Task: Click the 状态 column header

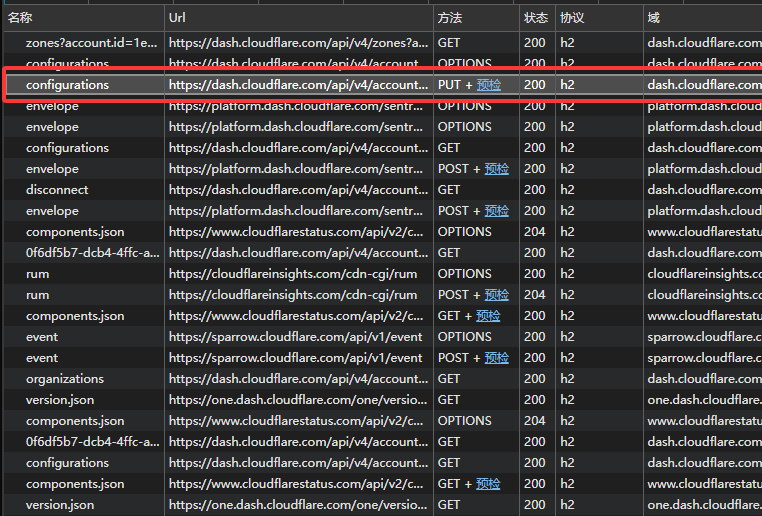Action: point(536,18)
